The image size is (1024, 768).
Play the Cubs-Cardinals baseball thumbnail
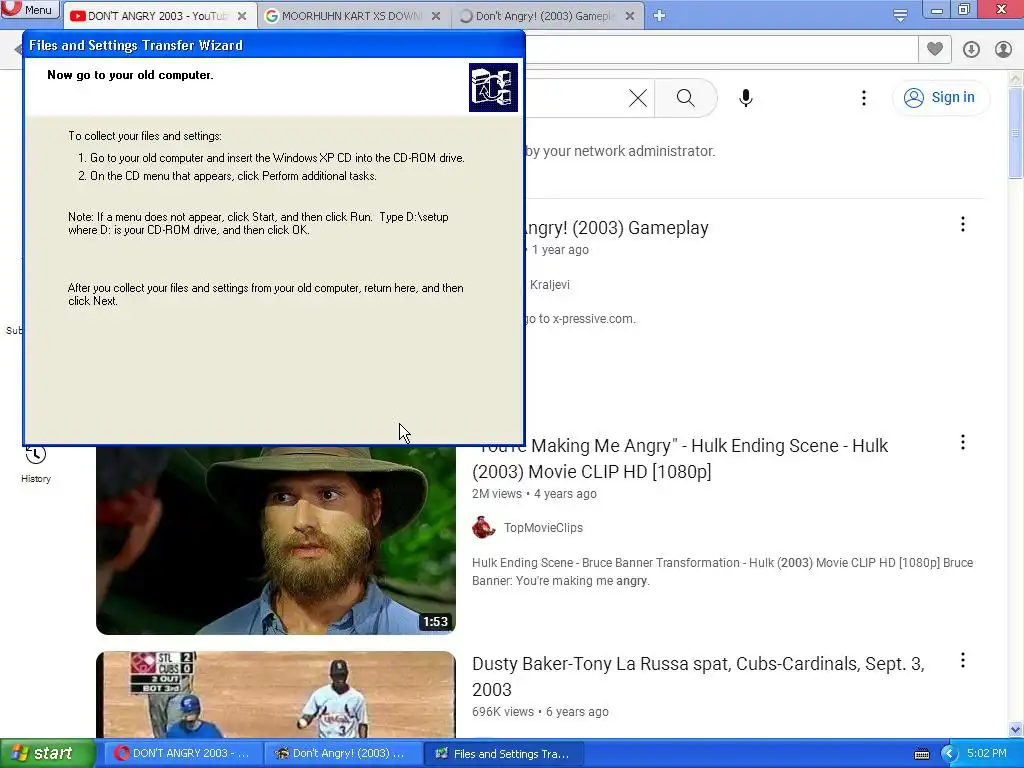click(x=276, y=694)
